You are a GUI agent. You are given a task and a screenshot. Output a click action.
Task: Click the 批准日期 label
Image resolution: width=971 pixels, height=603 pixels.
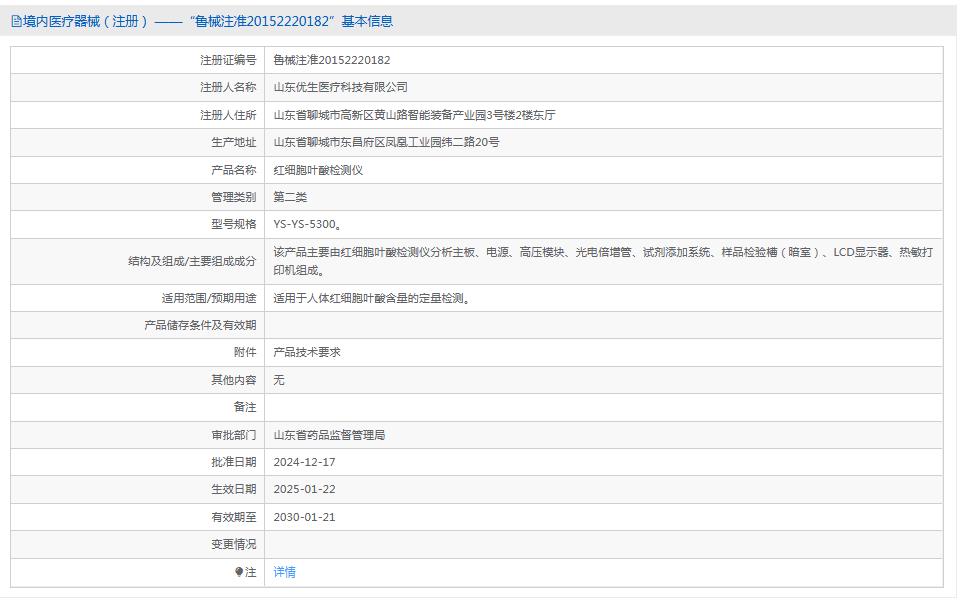(x=233, y=462)
